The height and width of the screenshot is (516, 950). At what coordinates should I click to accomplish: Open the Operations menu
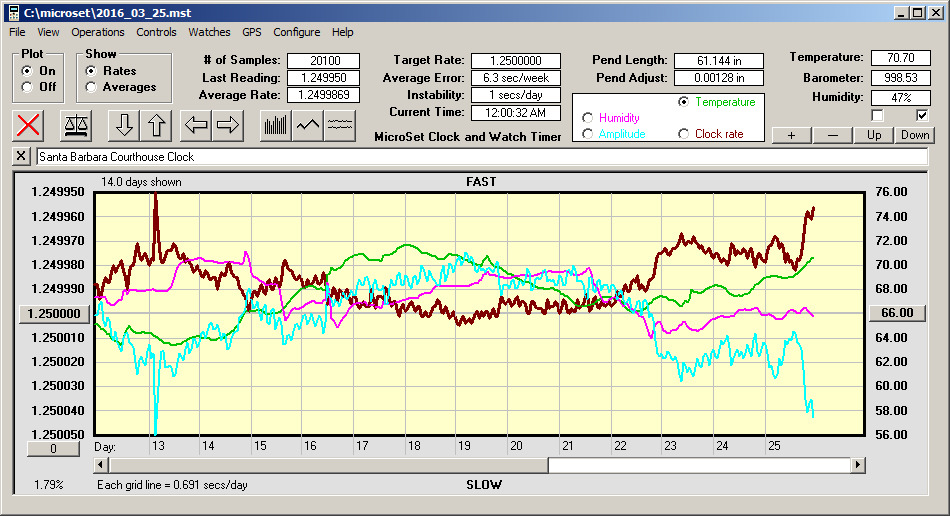(x=98, y=32)
